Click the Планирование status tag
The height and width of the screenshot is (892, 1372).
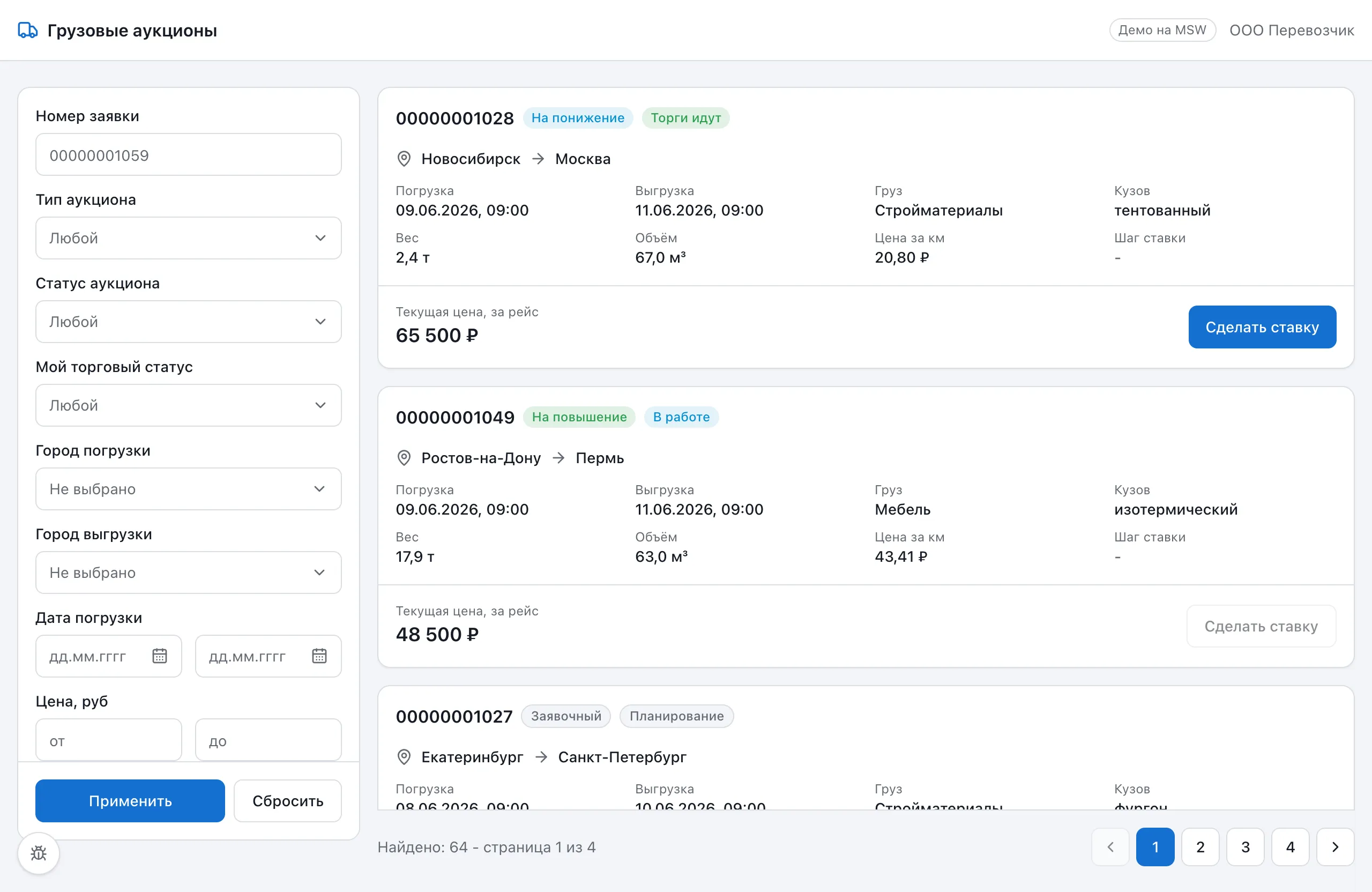676,716
